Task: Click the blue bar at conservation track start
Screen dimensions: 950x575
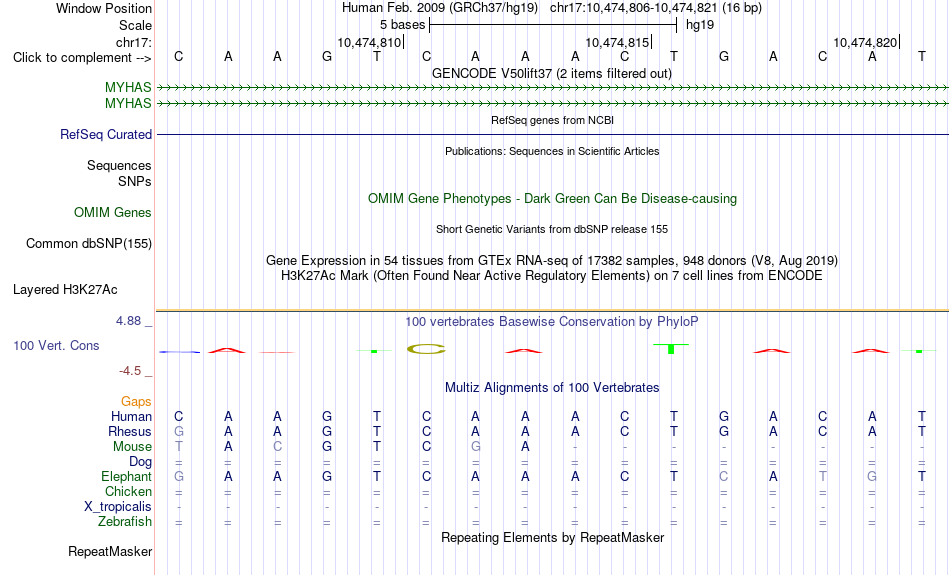Action: pos(179,352)
